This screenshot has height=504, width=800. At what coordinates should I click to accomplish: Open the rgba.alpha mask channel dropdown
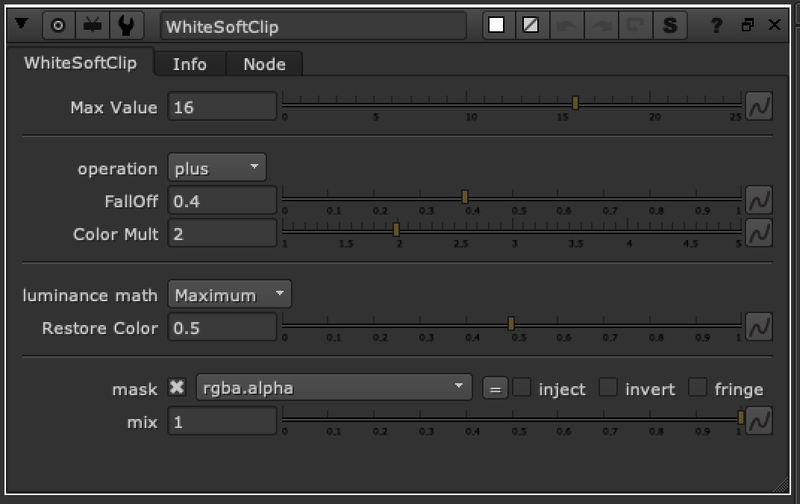(334, 388)
